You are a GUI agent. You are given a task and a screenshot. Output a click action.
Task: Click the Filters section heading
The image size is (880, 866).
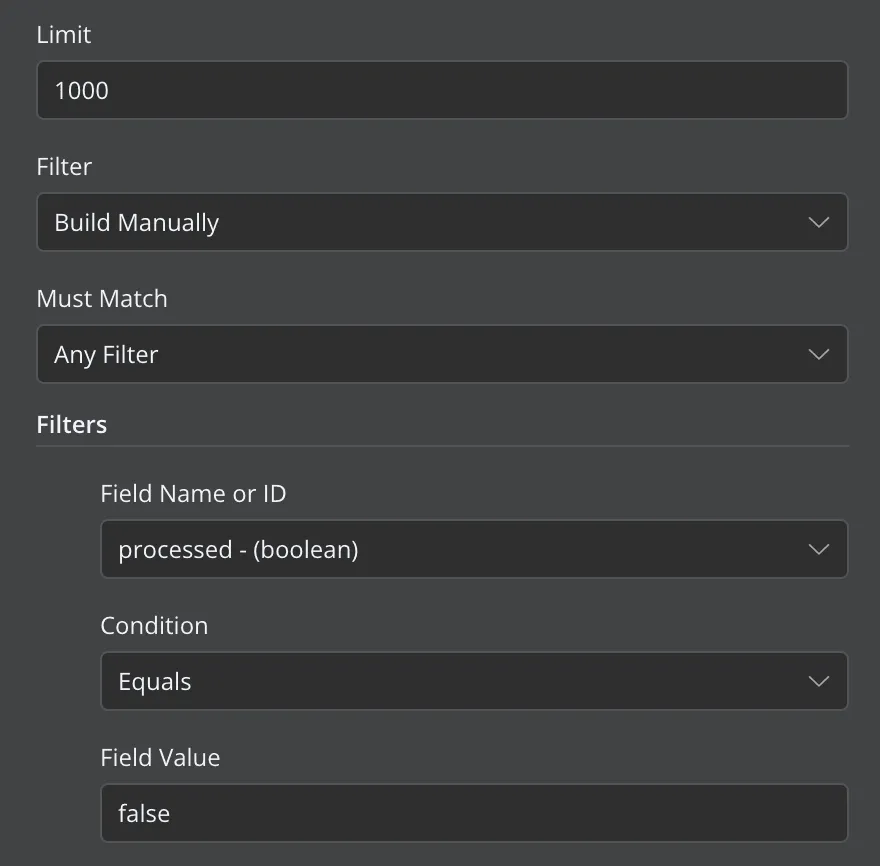(71, 424)
